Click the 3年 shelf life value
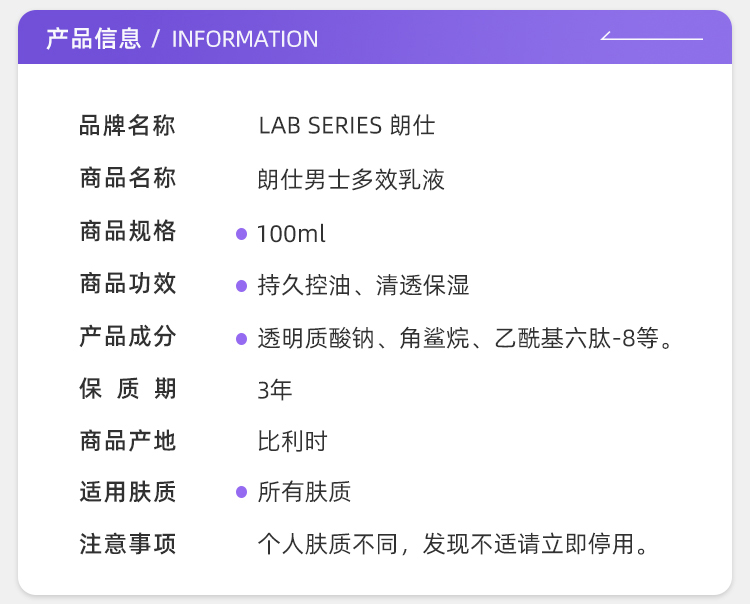Viewport: 750px width, 604px height. point(275,390)
